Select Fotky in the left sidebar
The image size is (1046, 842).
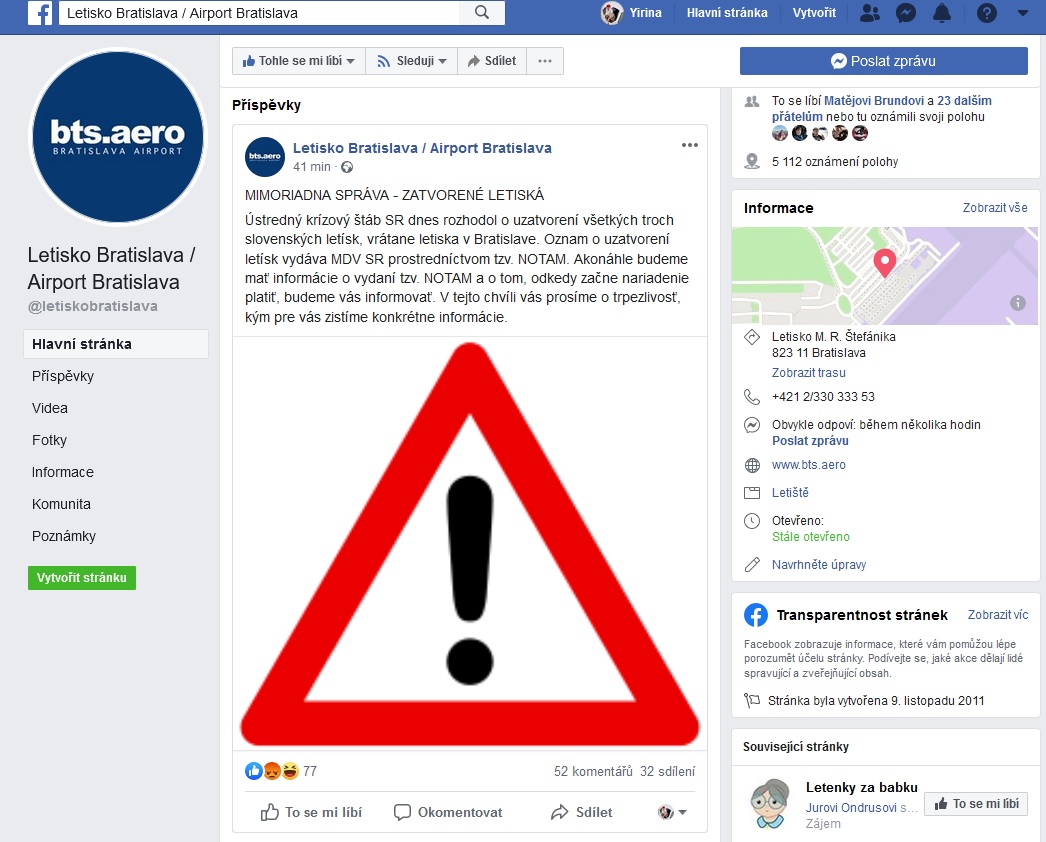click(49, 440)
